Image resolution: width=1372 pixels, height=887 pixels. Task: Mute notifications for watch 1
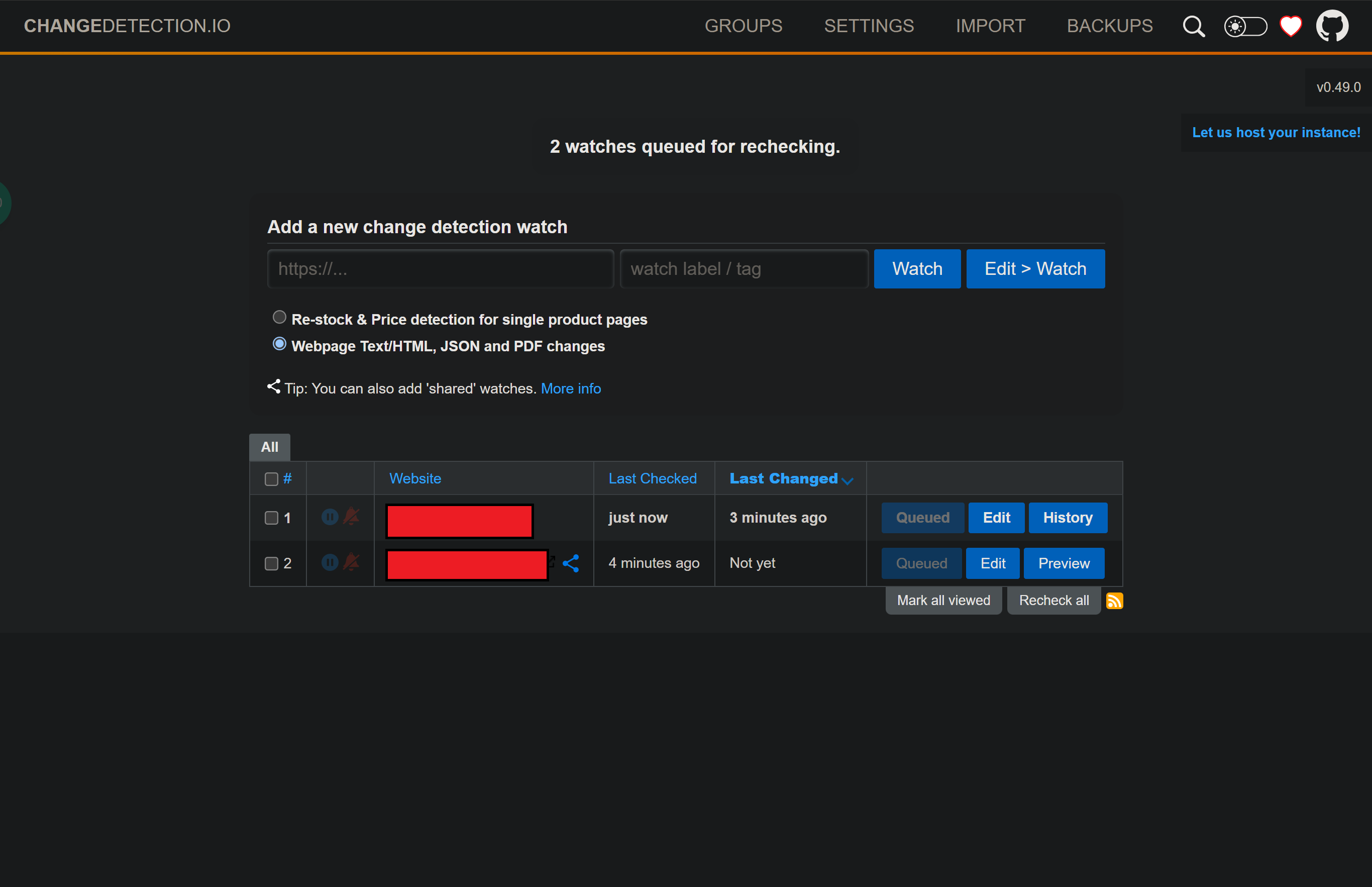click(351, 517)
